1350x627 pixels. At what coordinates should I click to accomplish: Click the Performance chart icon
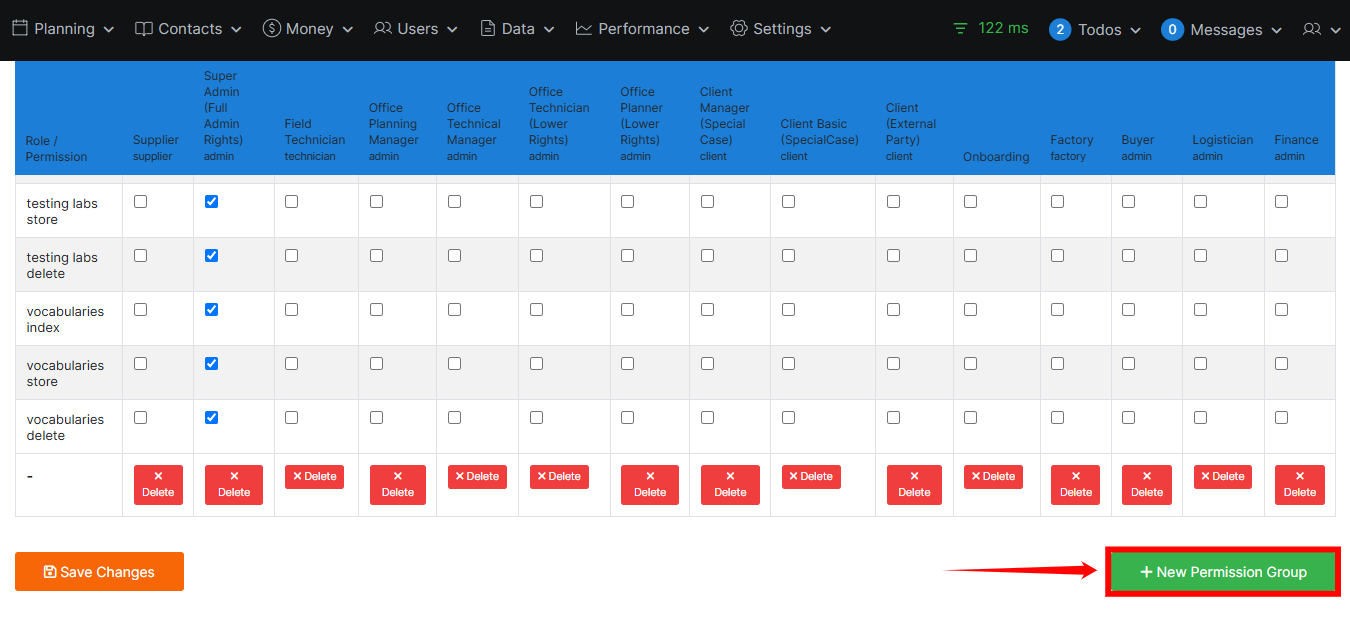pyautogui.click(x=584, y=29)
